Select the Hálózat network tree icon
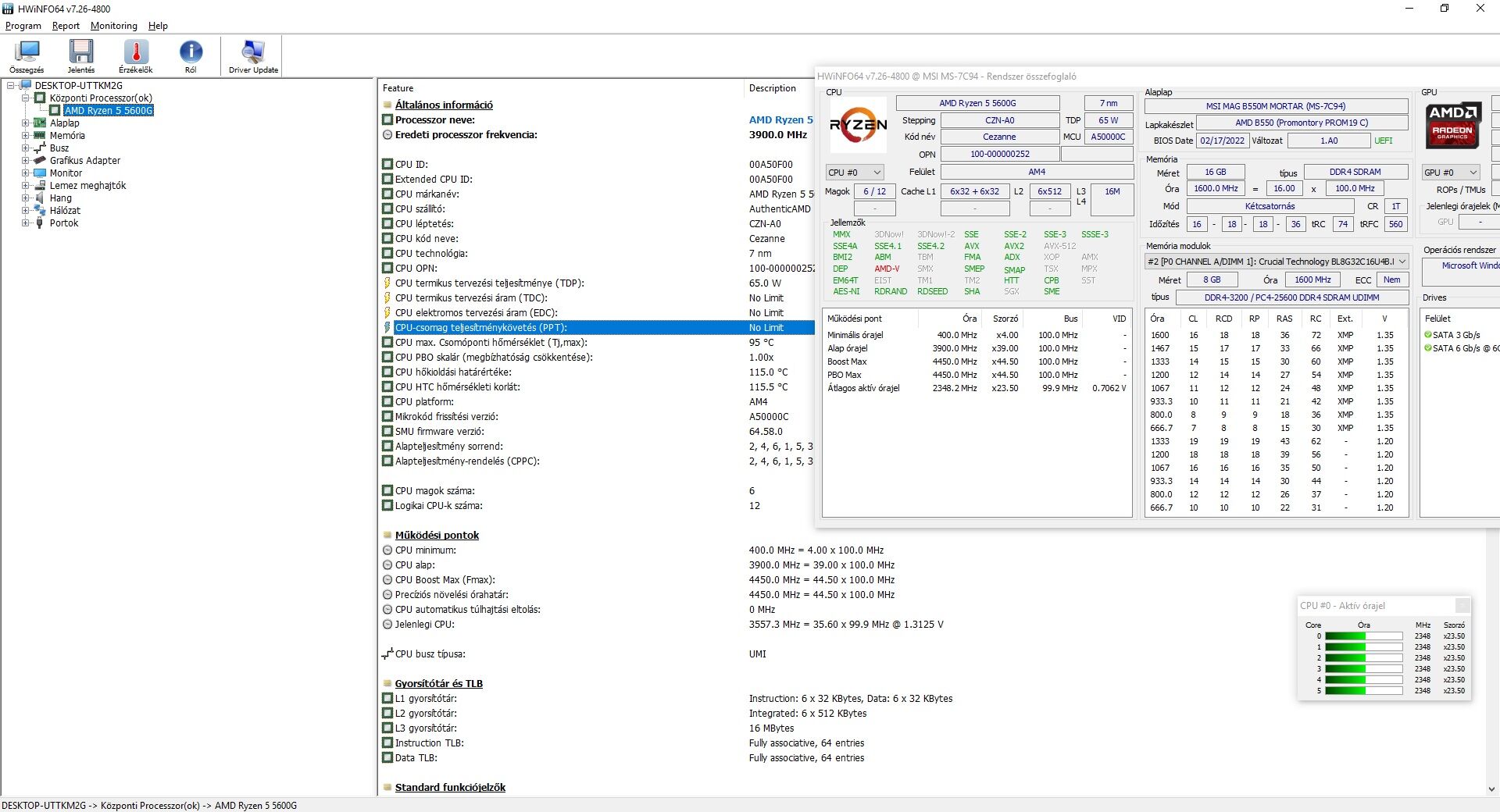 pyautogui.click(x=40, y=210)
